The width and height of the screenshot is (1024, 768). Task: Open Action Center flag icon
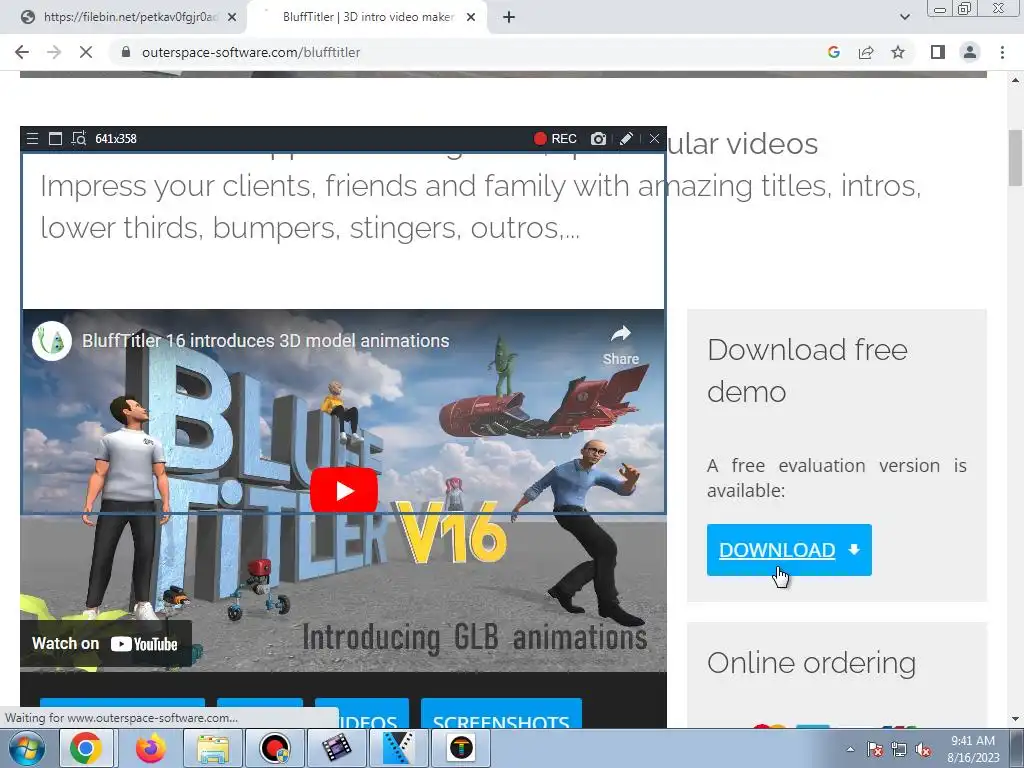tap(874, 749)
